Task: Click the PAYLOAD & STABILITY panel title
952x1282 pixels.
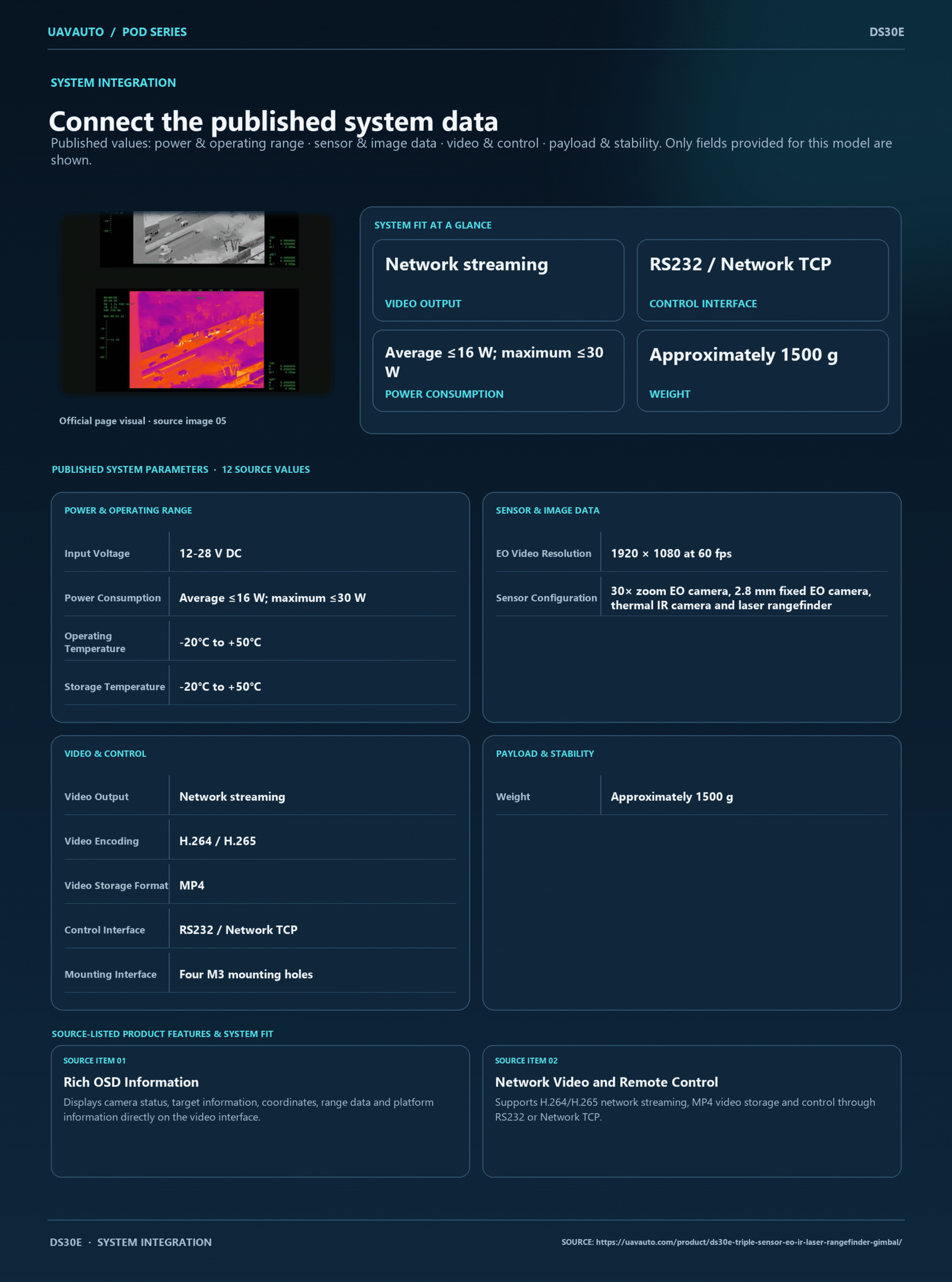Action: pyautogui.click(x=545, y=754)
